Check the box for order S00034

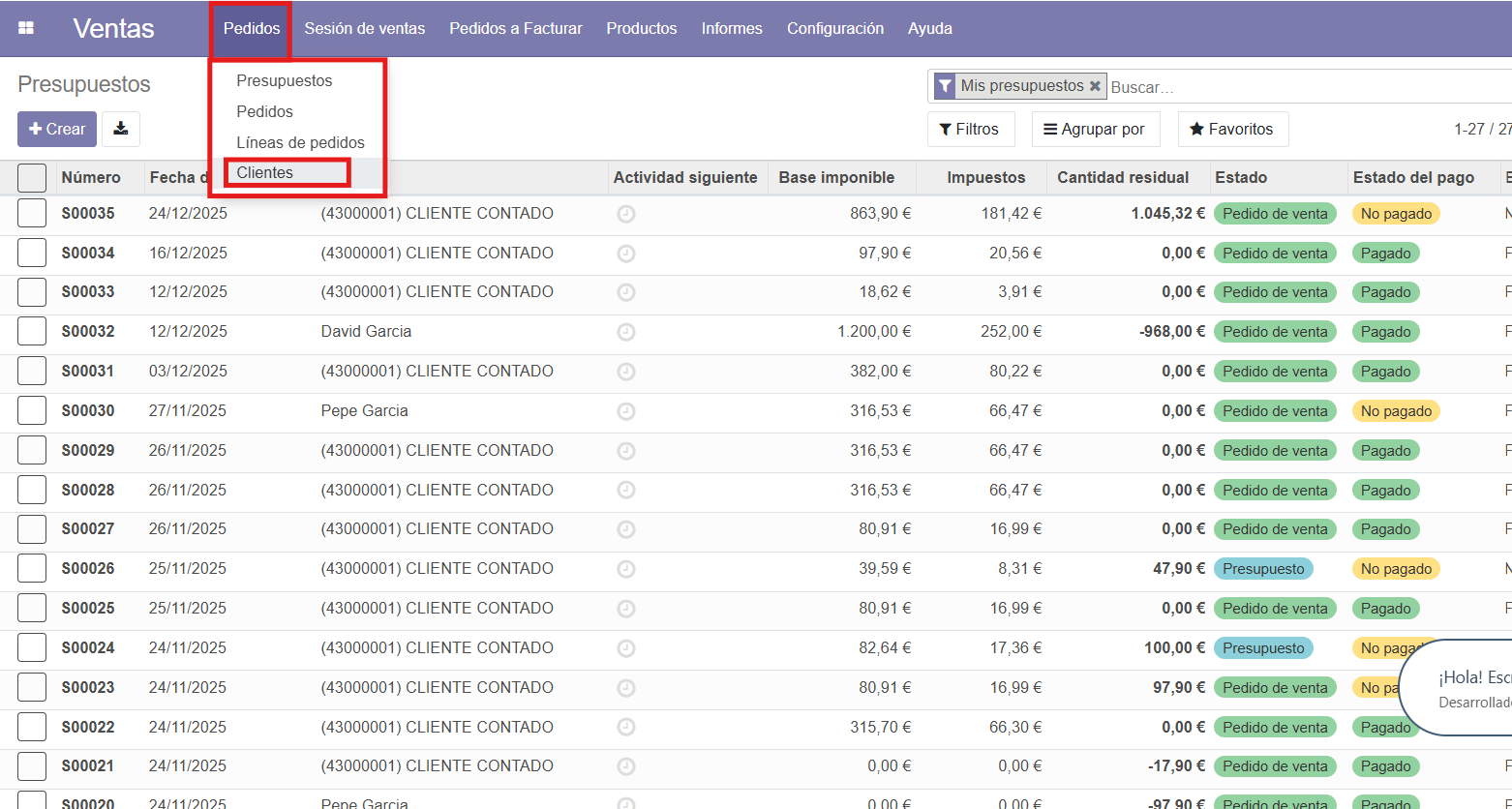point(32,254)
